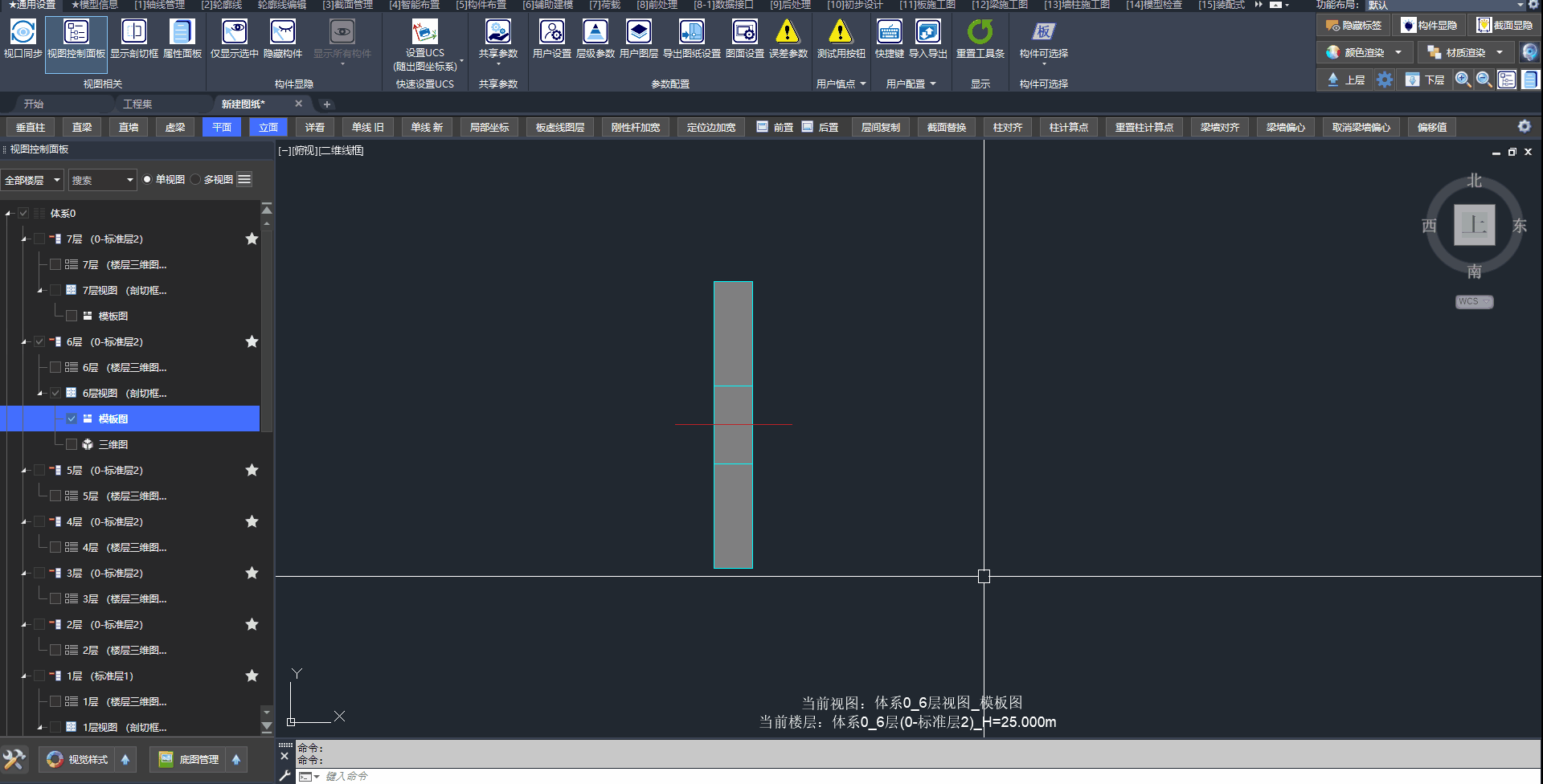Open the 全部楼层 floor dropdown
Image resolution: width=1543 pixels, height=784 pixels.
coord(32,180)
